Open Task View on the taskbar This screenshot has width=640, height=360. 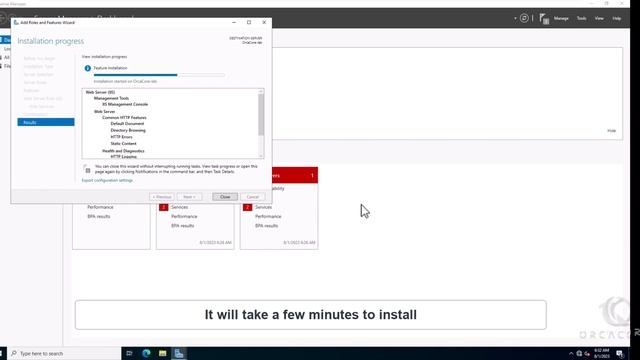click(x=129, y=353)
